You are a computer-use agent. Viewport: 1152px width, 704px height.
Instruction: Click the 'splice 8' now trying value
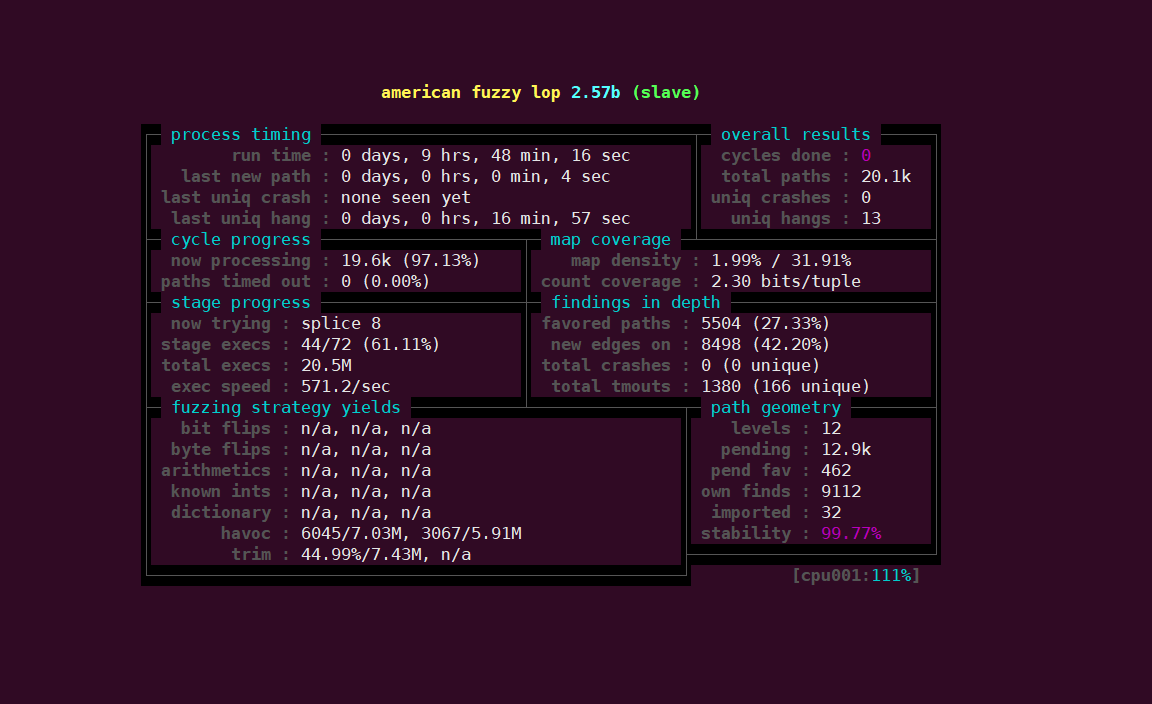click(340, 324)
